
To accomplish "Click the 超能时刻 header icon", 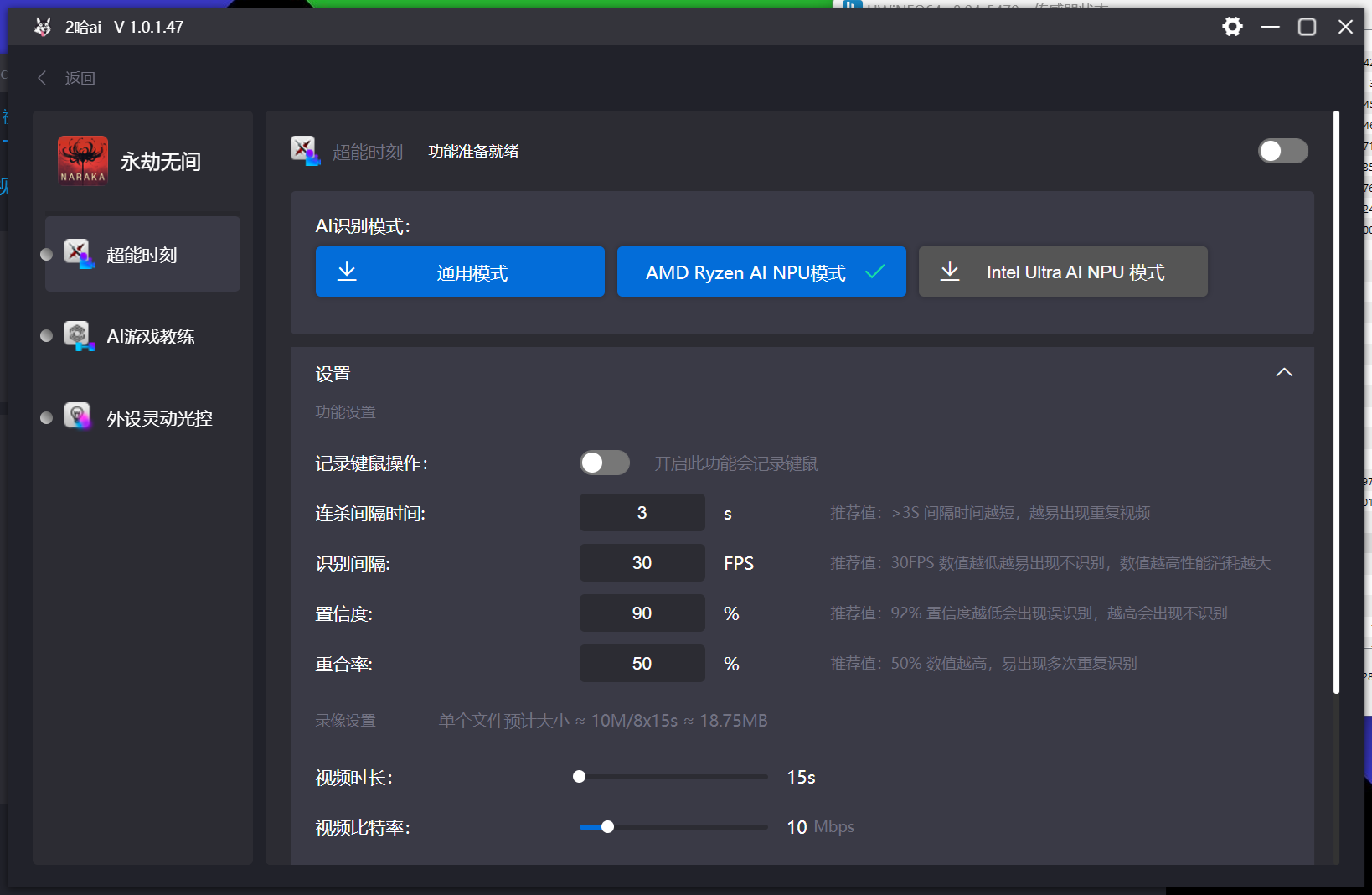I will coord(305,151).
